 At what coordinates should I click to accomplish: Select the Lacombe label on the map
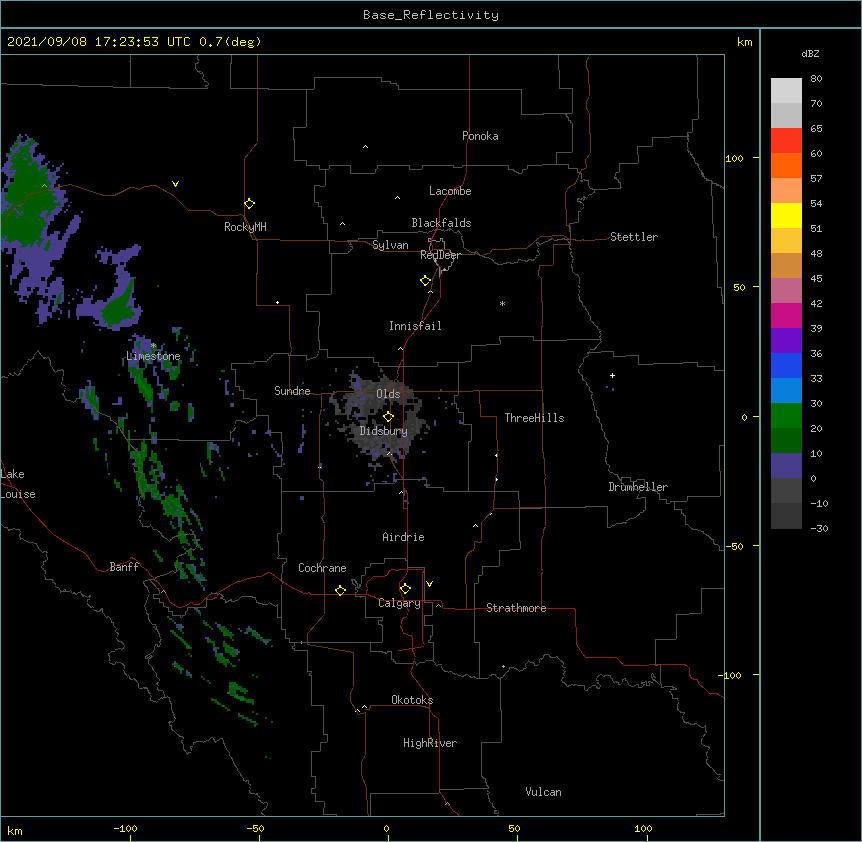[450, 191]
